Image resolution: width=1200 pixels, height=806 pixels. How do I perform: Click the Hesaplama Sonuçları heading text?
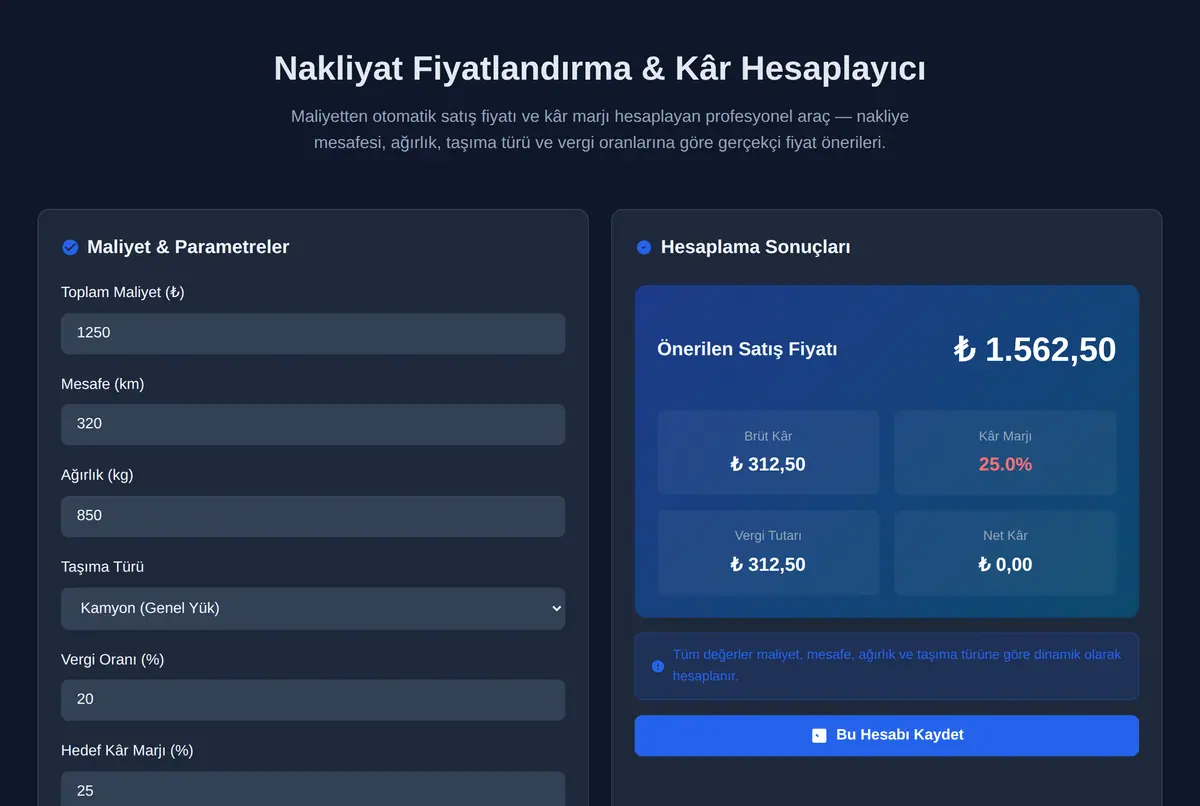point(756,247)
